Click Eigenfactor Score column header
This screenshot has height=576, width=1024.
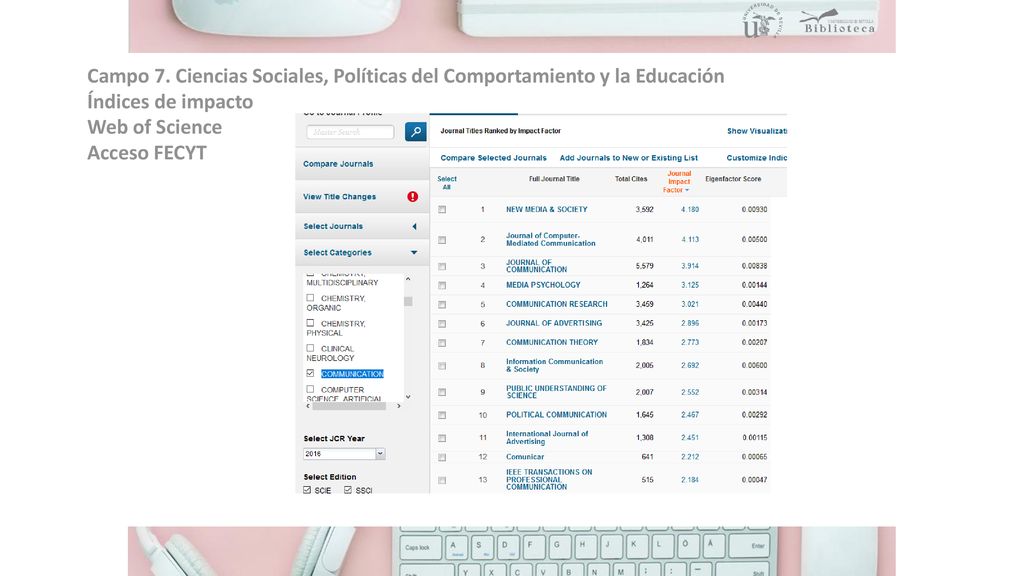pos(733,179)
